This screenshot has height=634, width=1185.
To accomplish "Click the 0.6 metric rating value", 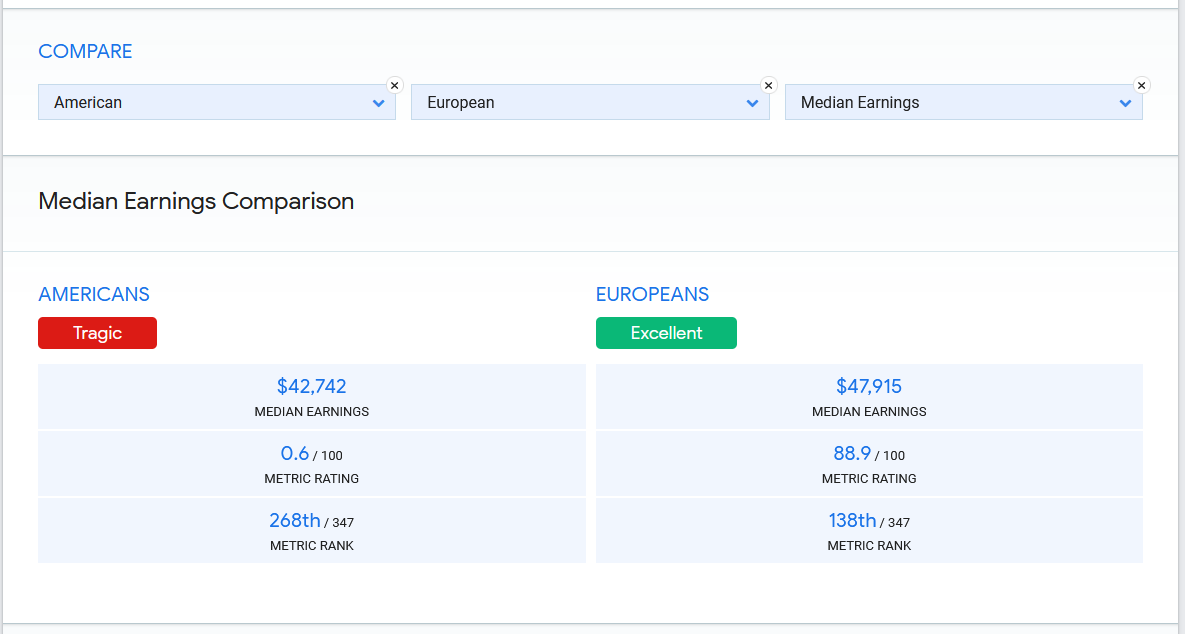I will coord(295,453).
